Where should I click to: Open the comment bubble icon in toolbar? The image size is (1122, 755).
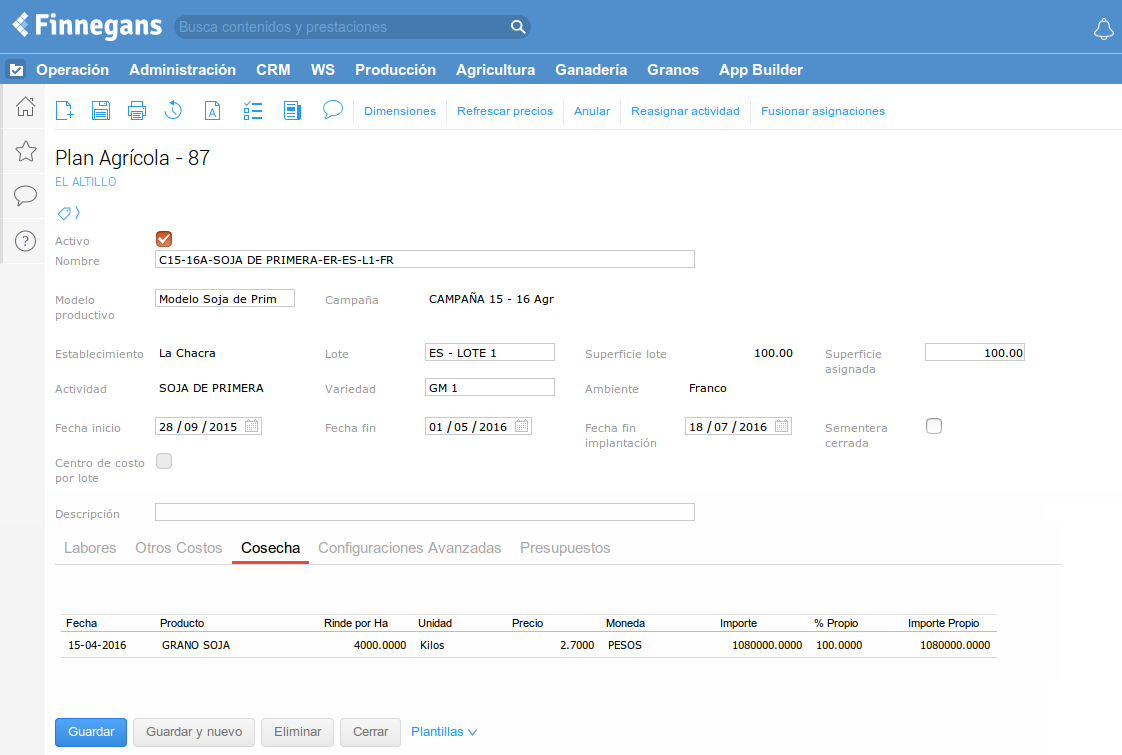tap(333, 110)
